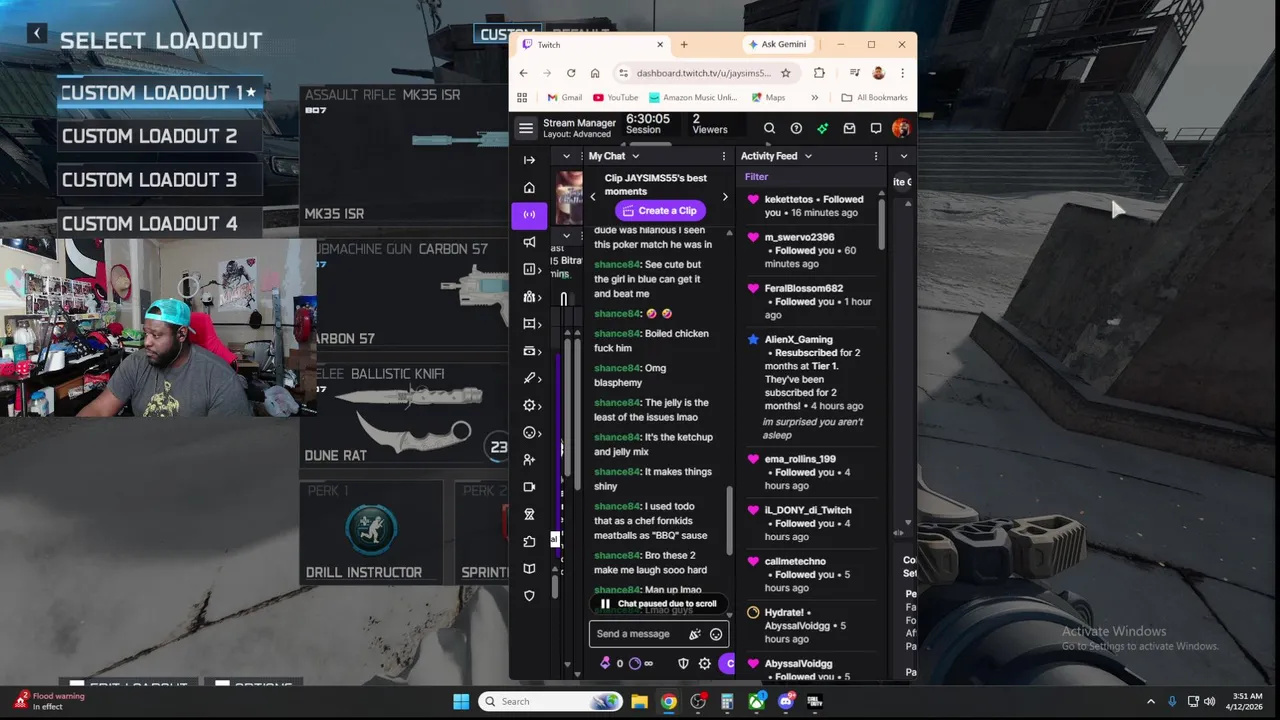Screen dimensions: 1280x720
Task: Expand the My Chat panel dropdown
Action: coord(635,156)
